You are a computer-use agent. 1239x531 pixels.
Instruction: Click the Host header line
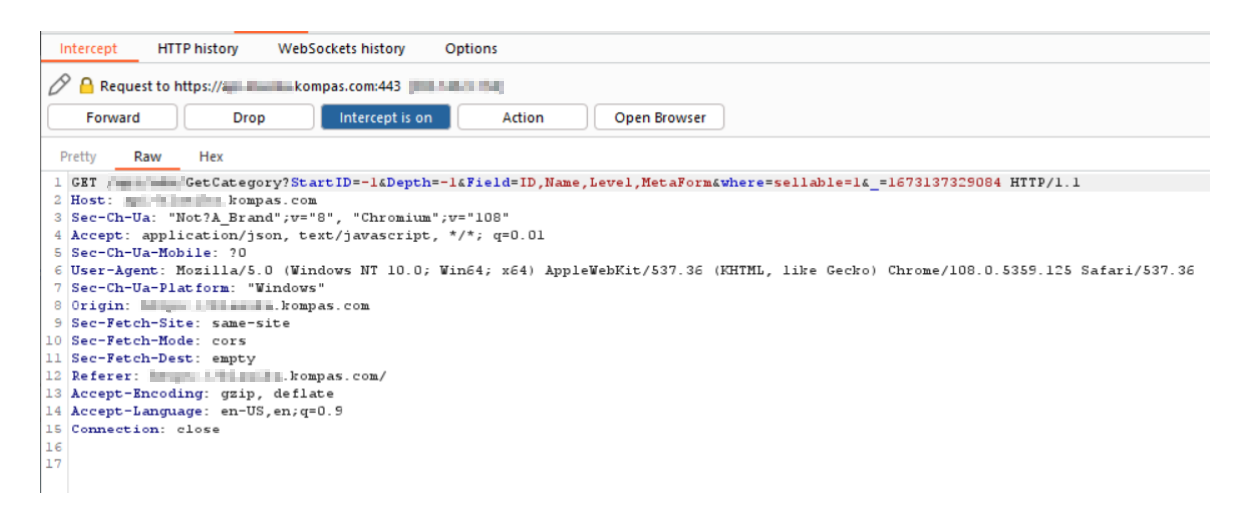tap(200, 201)
